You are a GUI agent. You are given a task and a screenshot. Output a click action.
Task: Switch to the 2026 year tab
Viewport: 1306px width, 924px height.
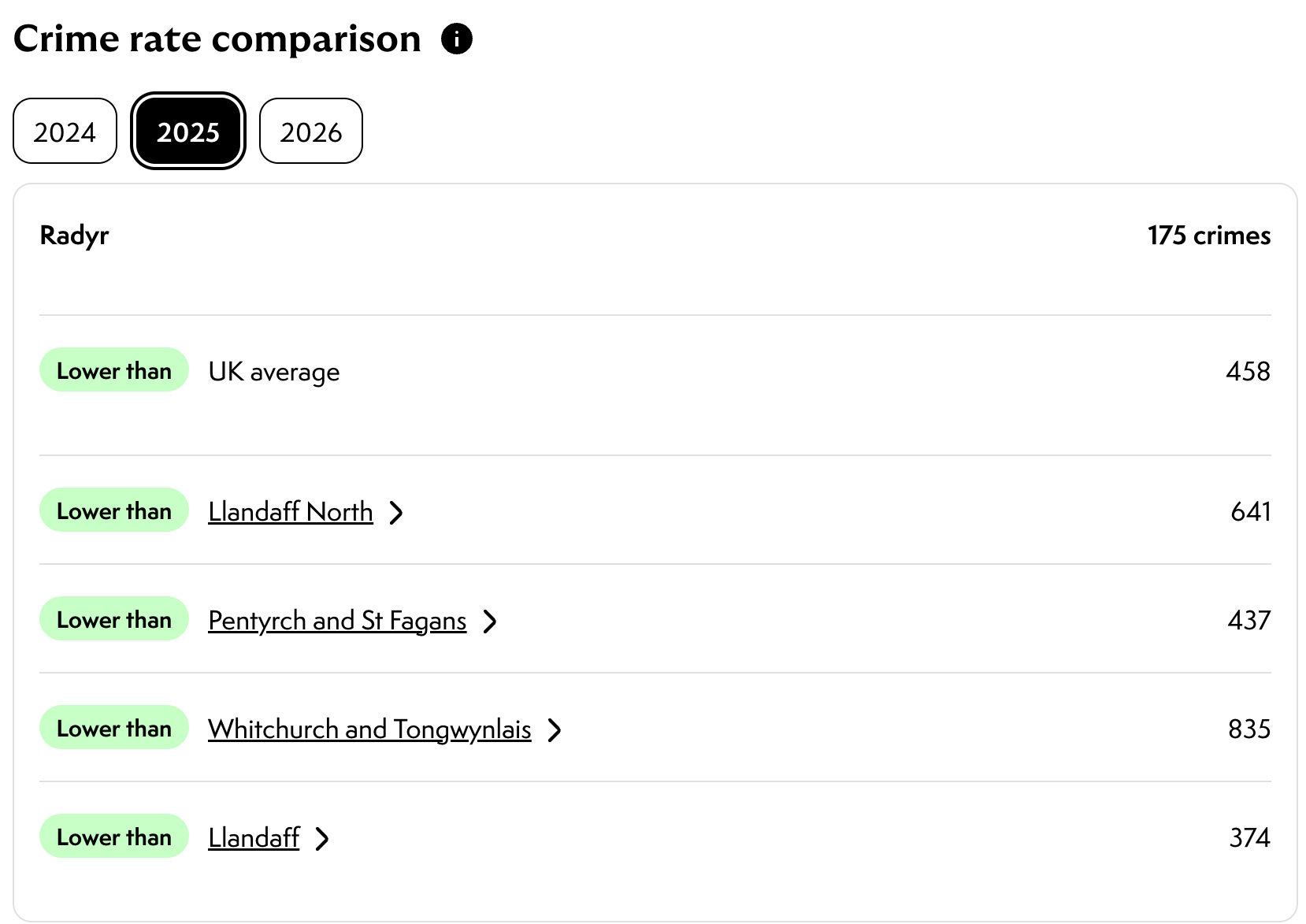pos(311,132)
